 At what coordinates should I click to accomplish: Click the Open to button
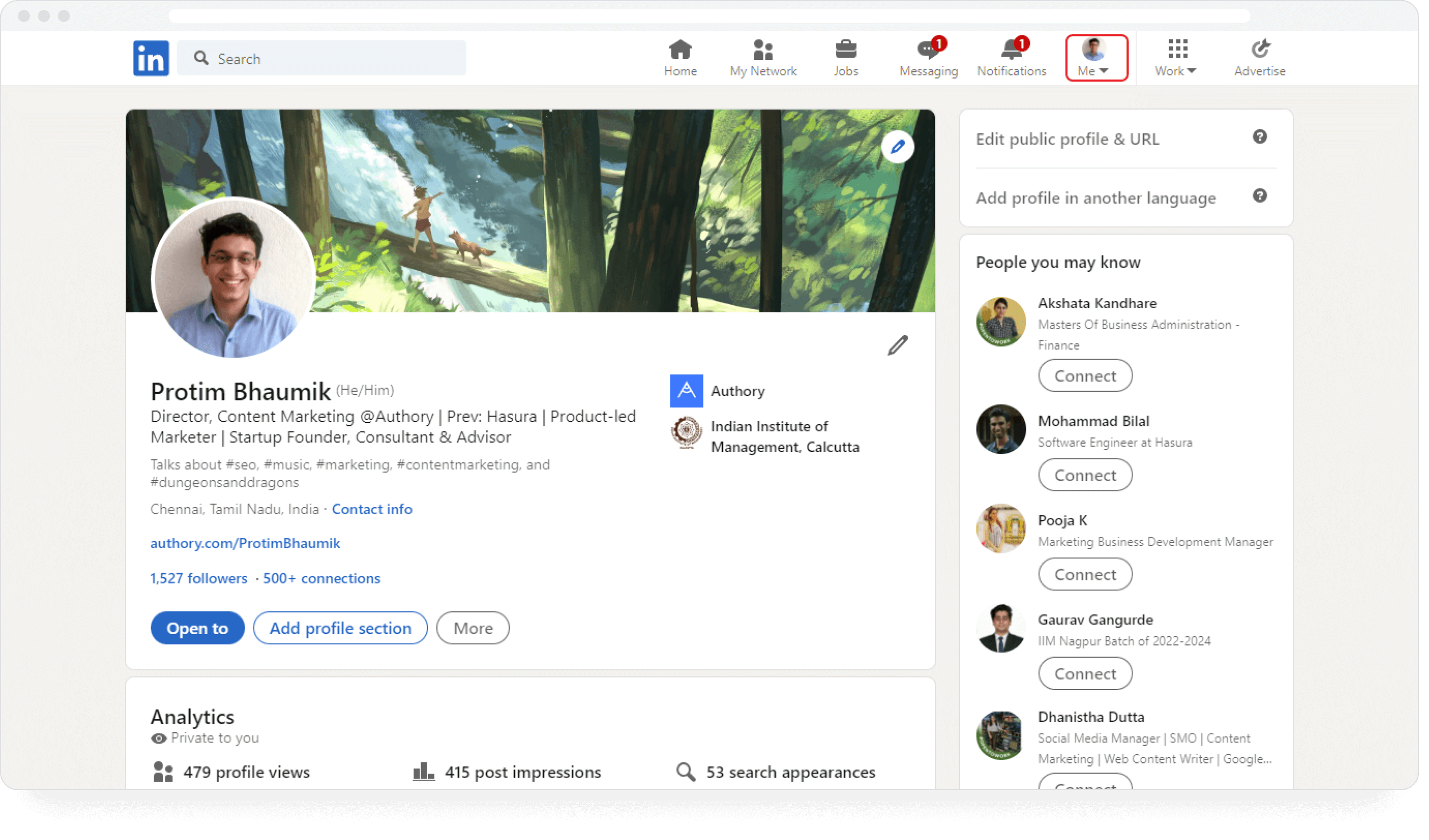pyautogui.click(x=197, y=628)
